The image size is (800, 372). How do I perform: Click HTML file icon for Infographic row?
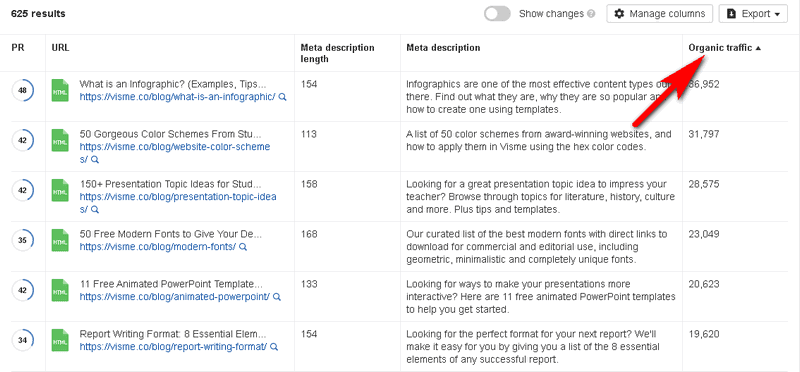click(60, 90)
